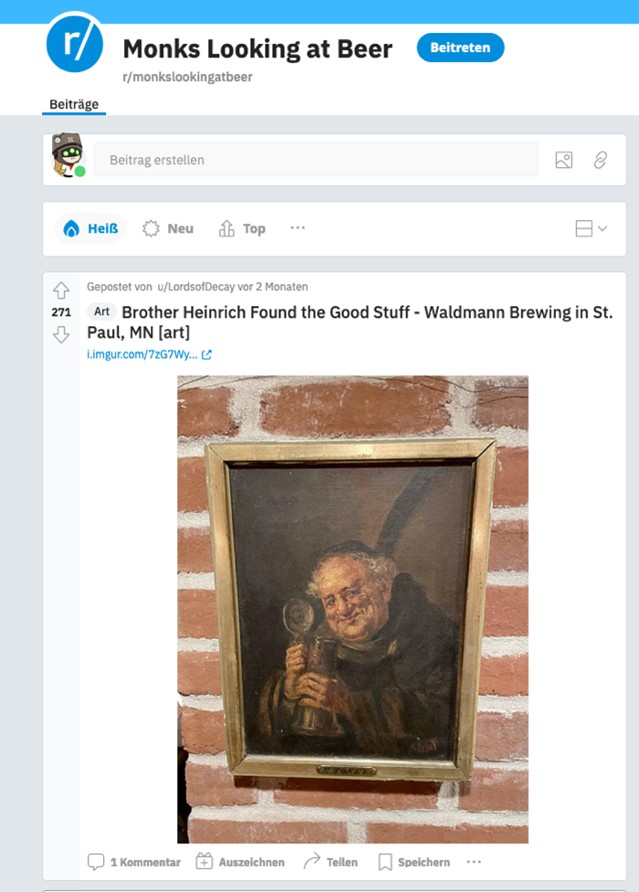Upvote the Brother Heinrich post
This screenshot has height=892, width=639.
(x=61, y=290)
